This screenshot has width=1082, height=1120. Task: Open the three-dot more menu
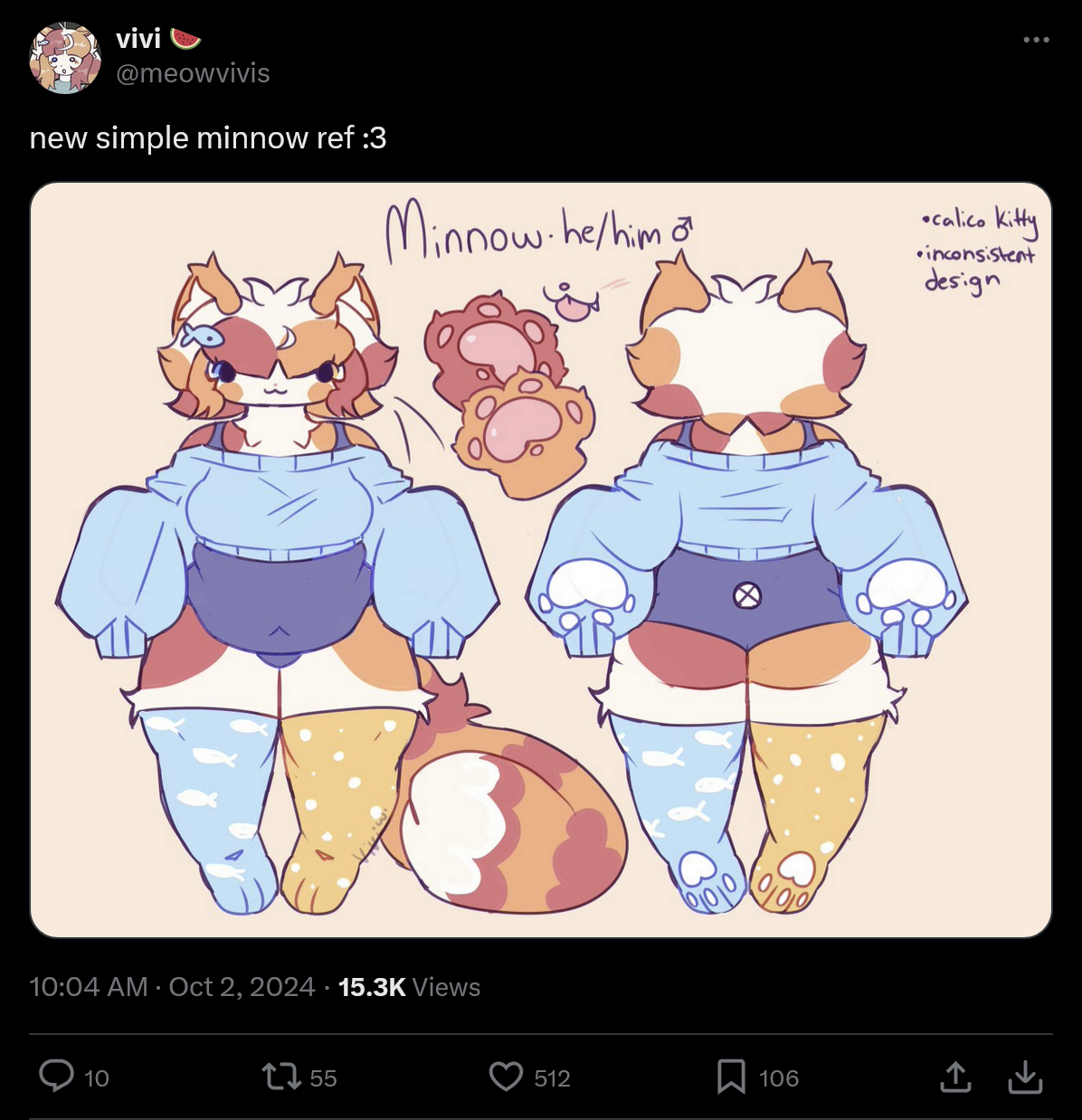pos(1037,40)
